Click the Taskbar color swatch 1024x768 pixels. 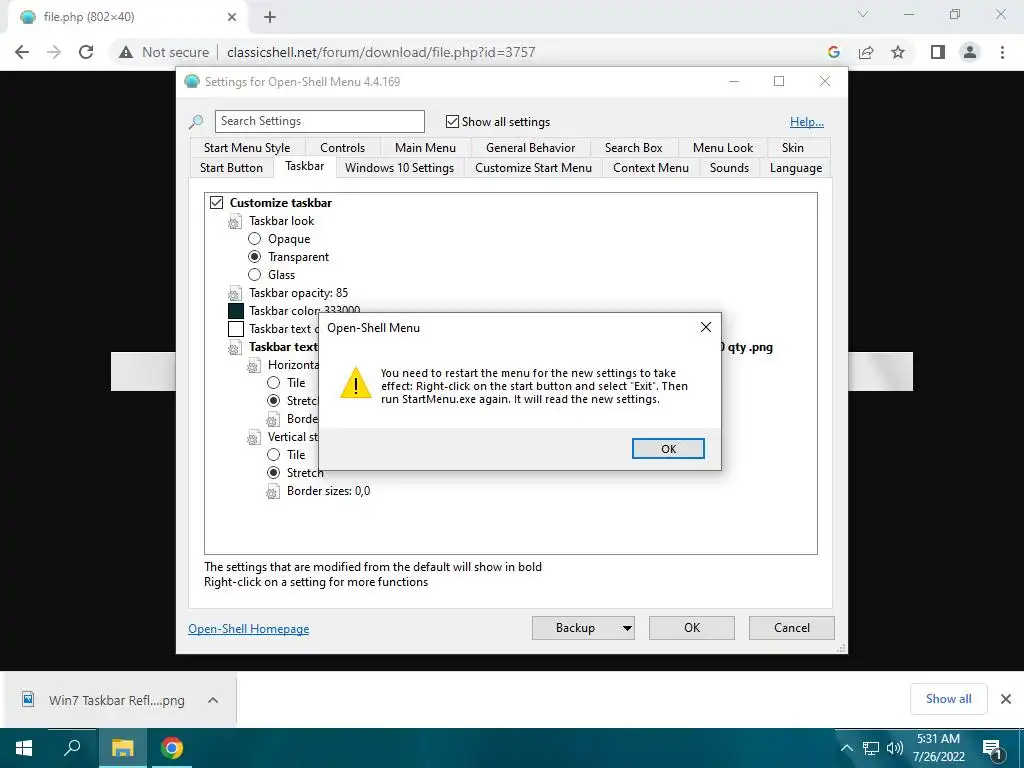tap(236, 311)
